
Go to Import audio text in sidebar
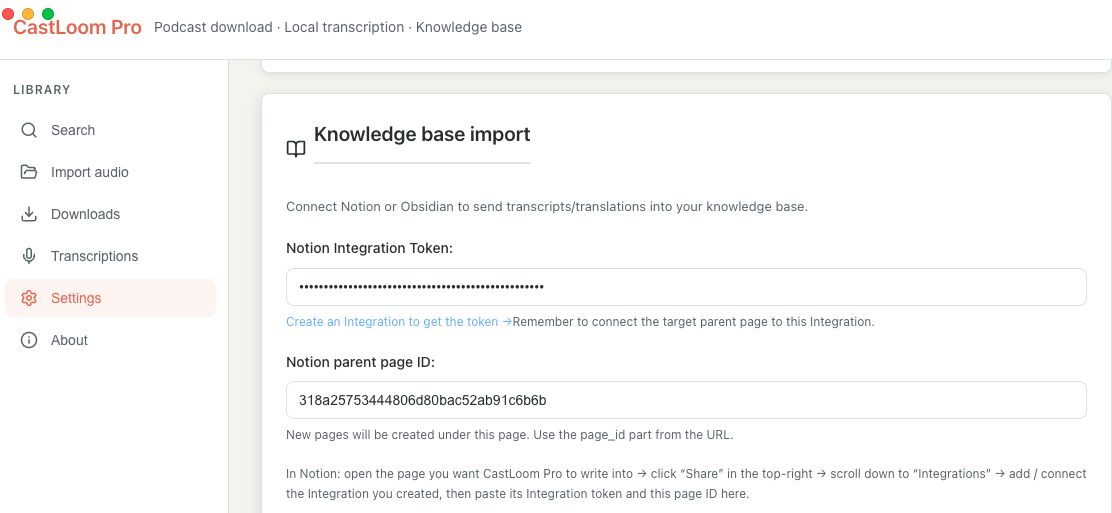pos(90,172)
